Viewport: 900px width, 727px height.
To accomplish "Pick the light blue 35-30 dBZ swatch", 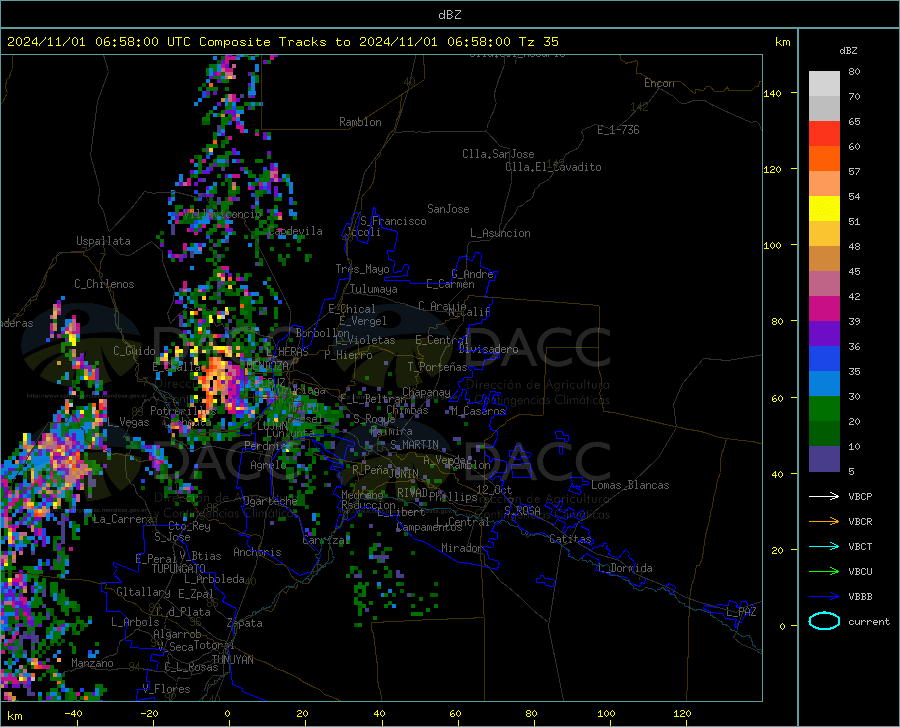I will coord(824,384).
